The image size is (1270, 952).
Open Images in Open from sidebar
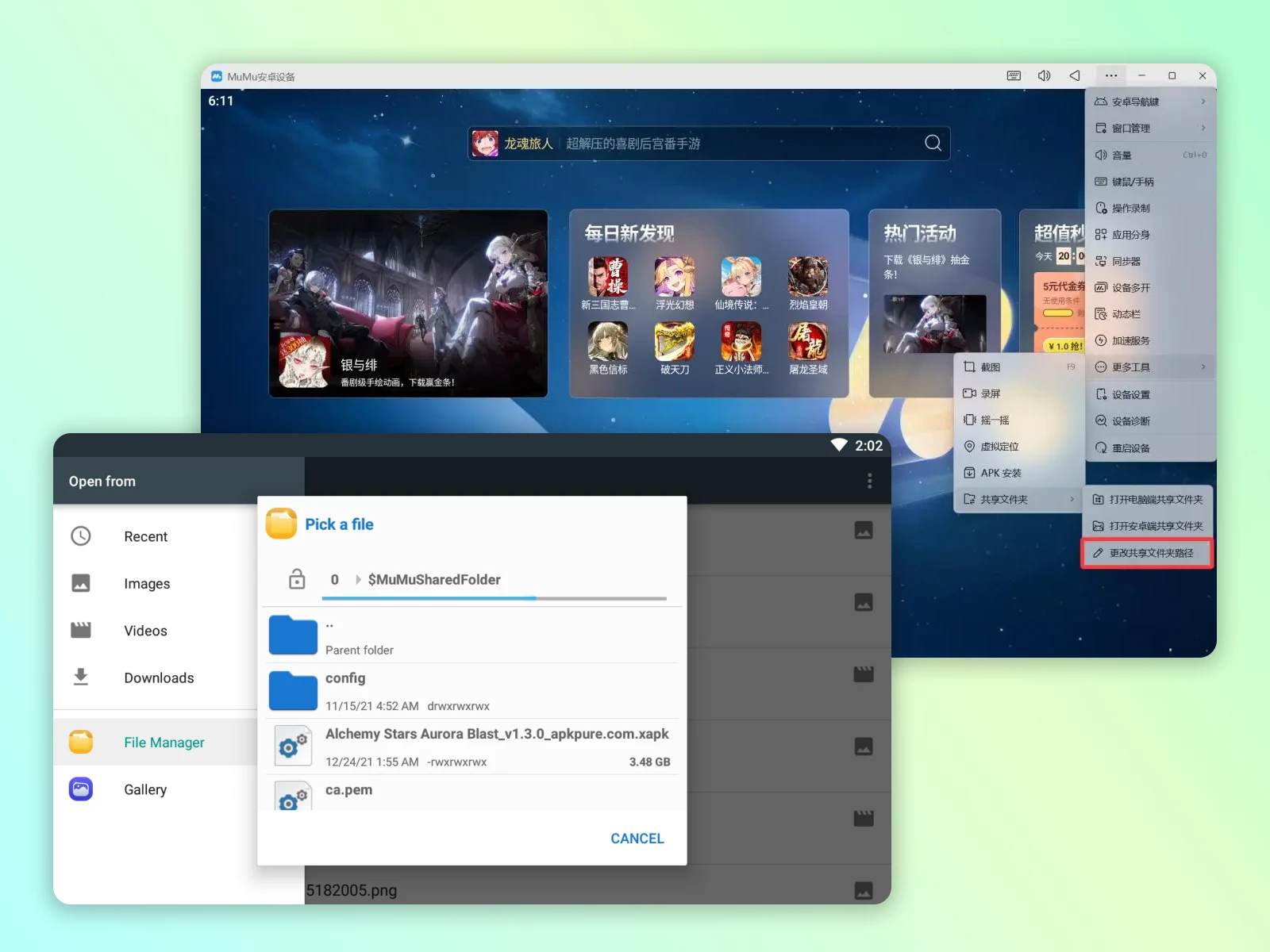pos(156,584)
